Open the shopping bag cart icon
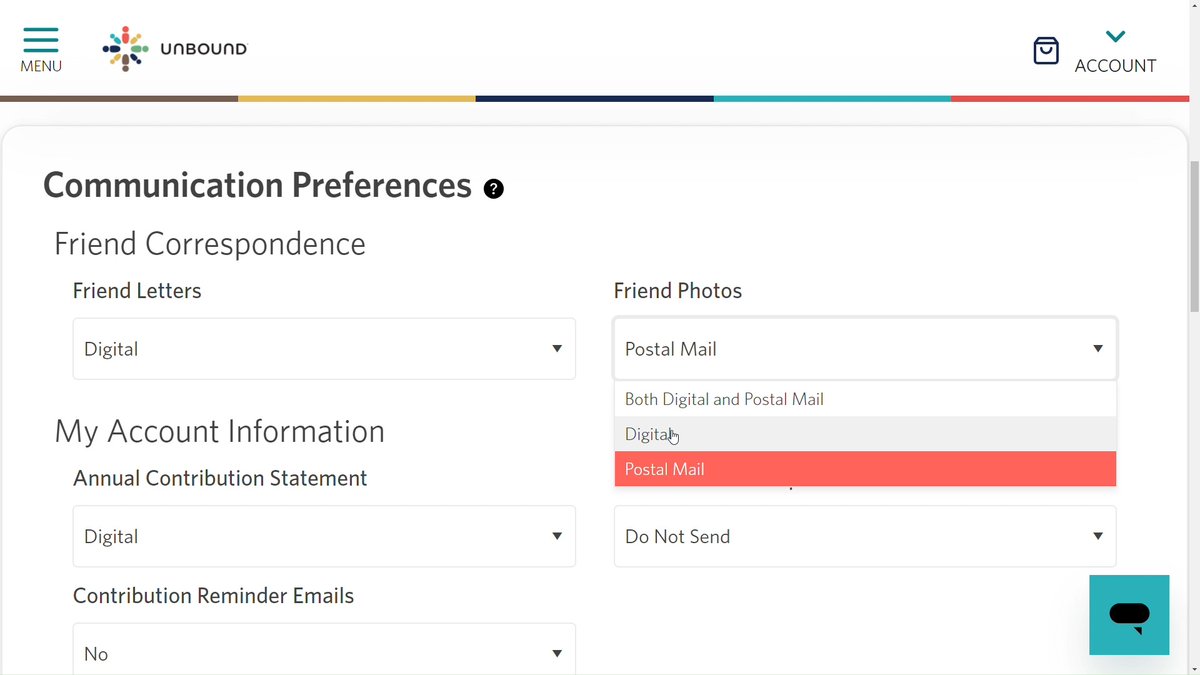Screen dimensions: 1200x675 coord(1046,50)
